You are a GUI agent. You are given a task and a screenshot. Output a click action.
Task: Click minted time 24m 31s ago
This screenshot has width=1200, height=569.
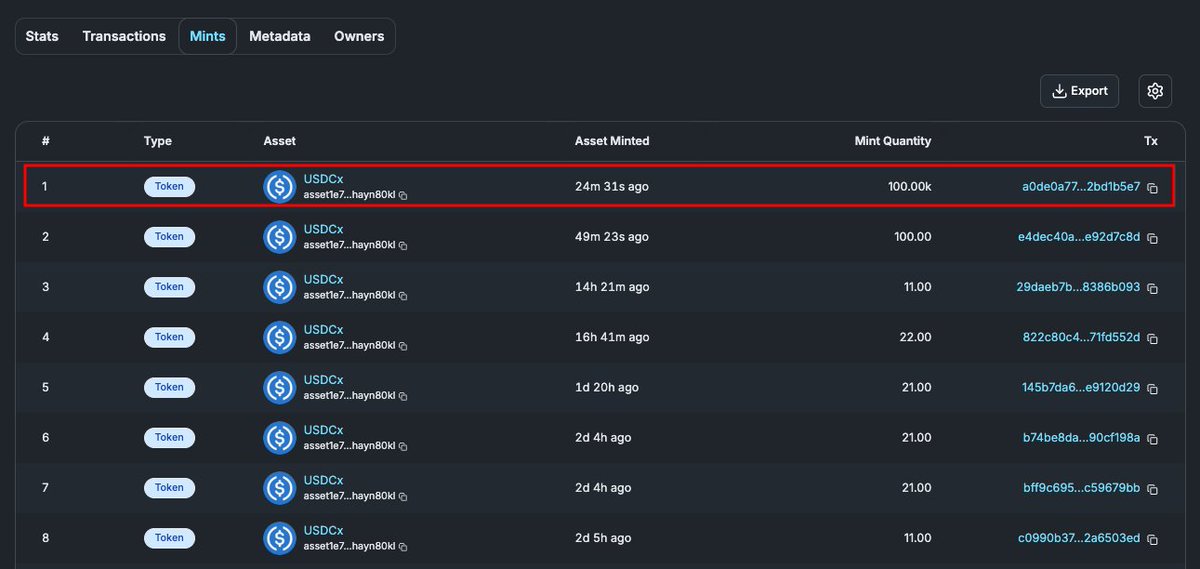(x=612, y=187)
